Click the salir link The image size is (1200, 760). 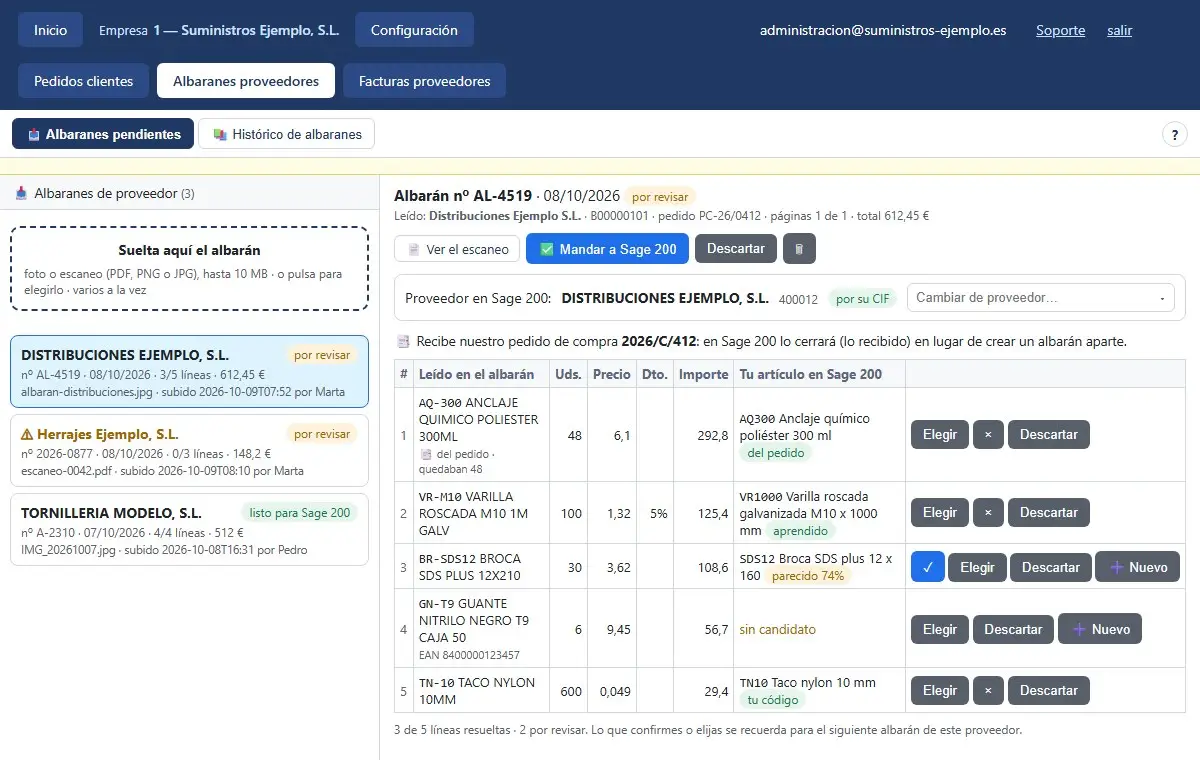tap(1119, 30)
